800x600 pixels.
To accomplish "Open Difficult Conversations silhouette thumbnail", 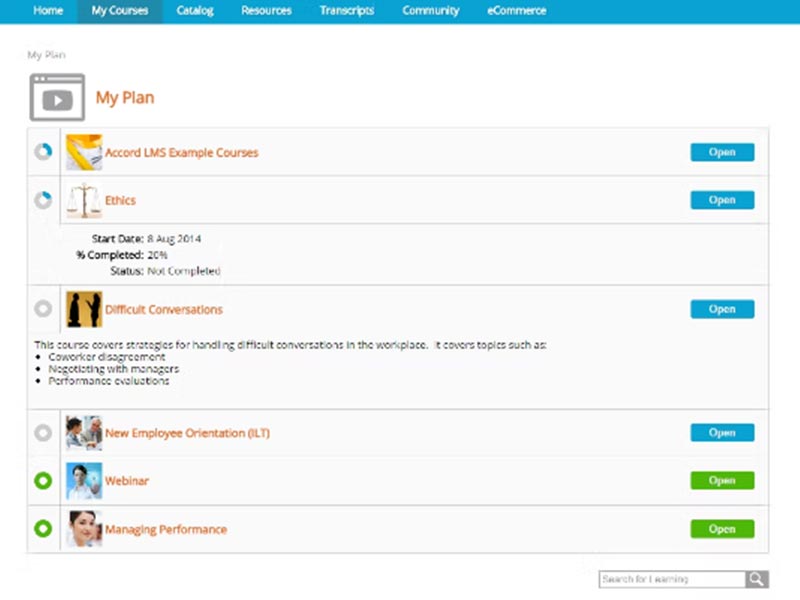I will tap(84, 309).
